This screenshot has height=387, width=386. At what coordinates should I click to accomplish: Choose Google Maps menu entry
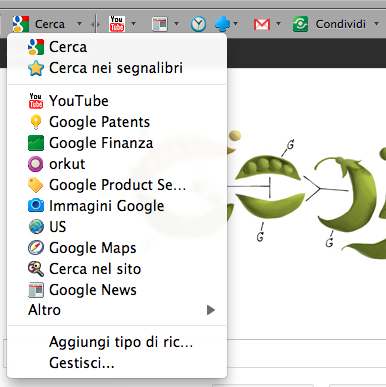pyautogui.click(x=117, y=248)
